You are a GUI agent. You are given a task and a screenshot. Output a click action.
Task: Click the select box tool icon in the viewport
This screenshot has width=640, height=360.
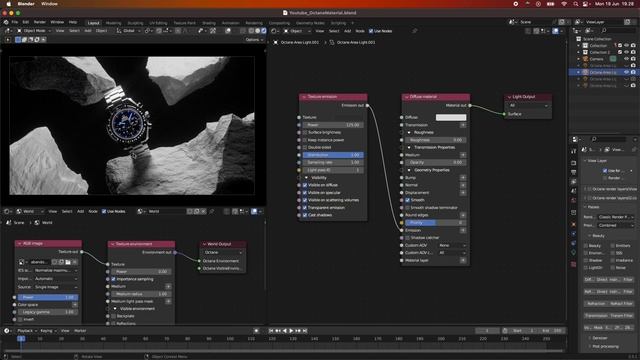click(x=18, y=40)
